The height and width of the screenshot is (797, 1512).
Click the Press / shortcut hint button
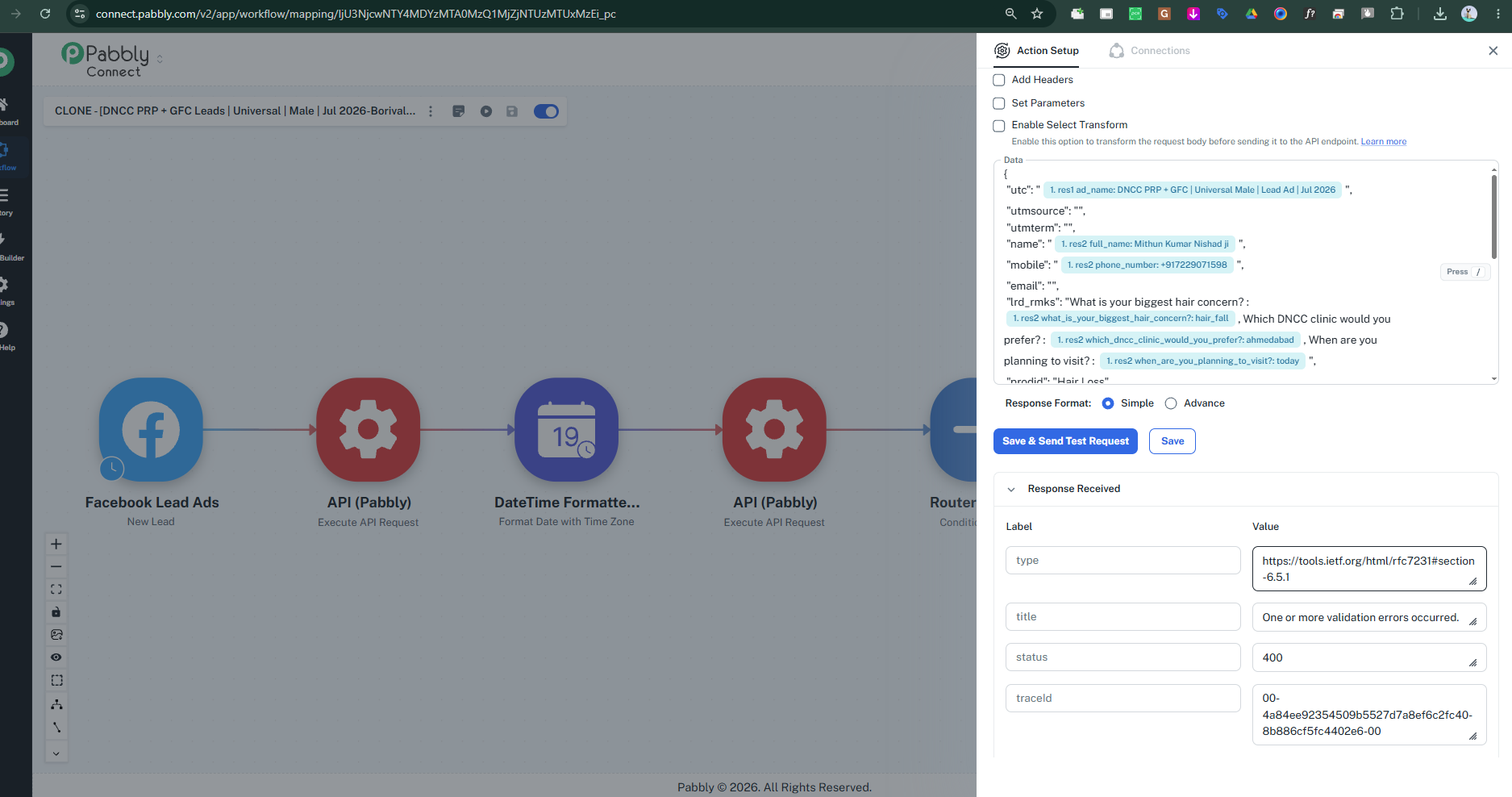pyautogui.click(x=1465, y=272)
